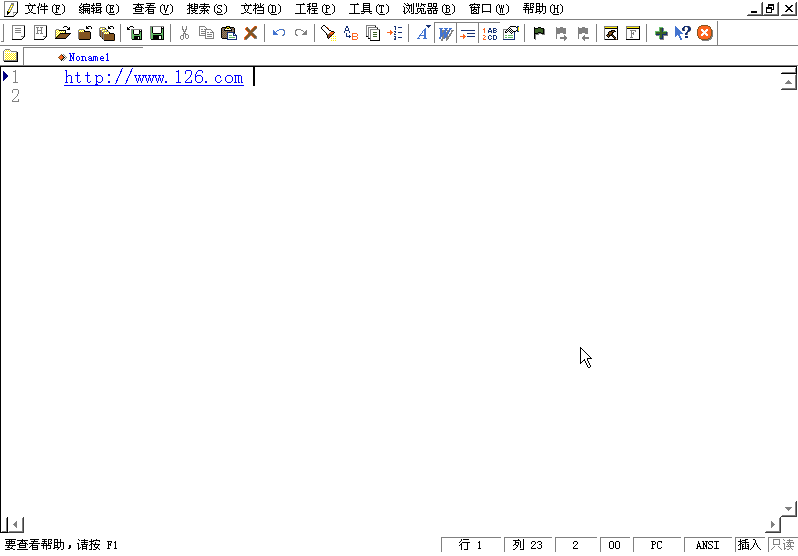Image resolution: width=798 pixels, height=556 pixels.
Task: Open the 文档(D) menu
Action: pyautogui.click(x=261, y=9)
